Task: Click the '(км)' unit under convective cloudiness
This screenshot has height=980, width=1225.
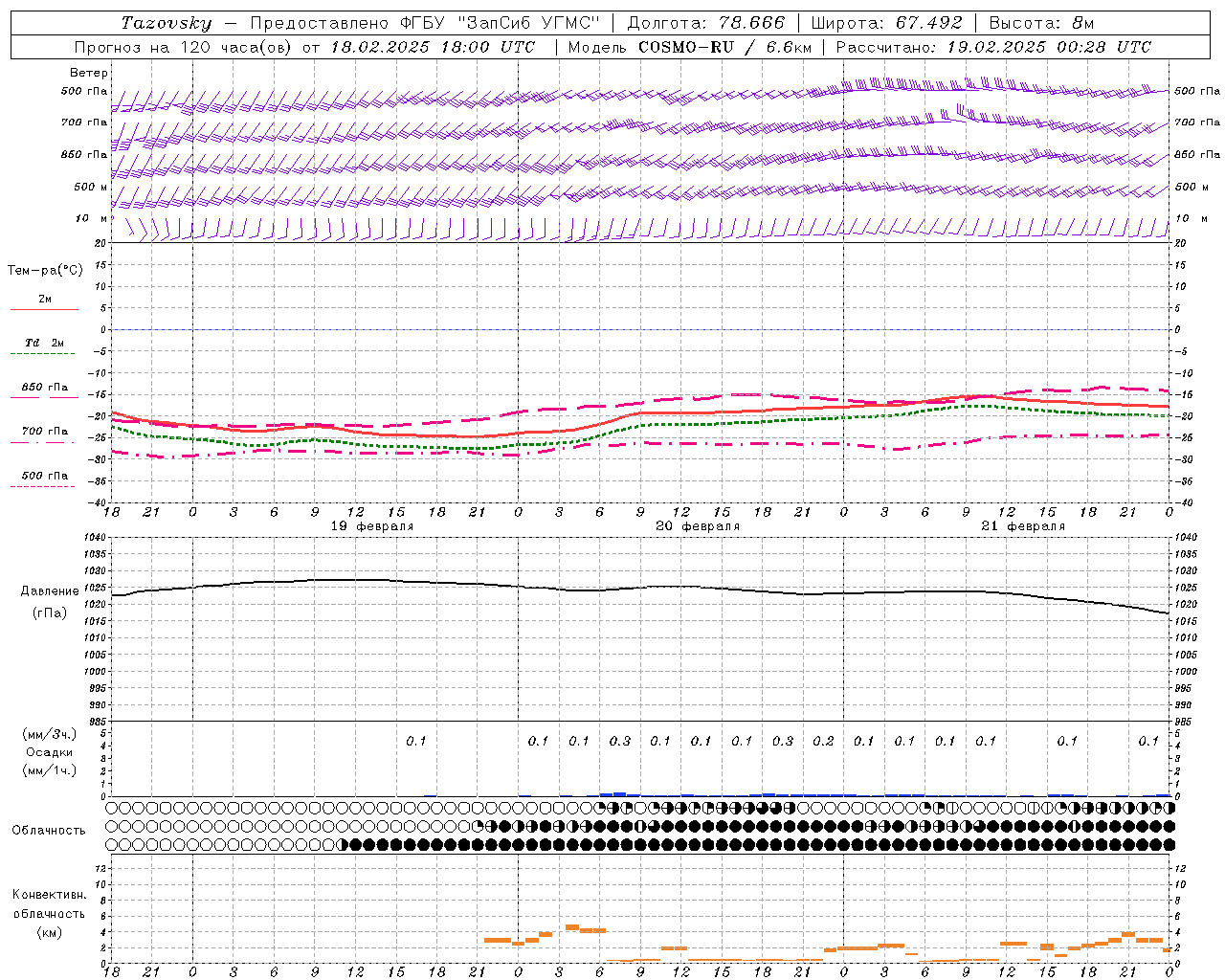Action: pyautogui.click(x=49, y=932)
